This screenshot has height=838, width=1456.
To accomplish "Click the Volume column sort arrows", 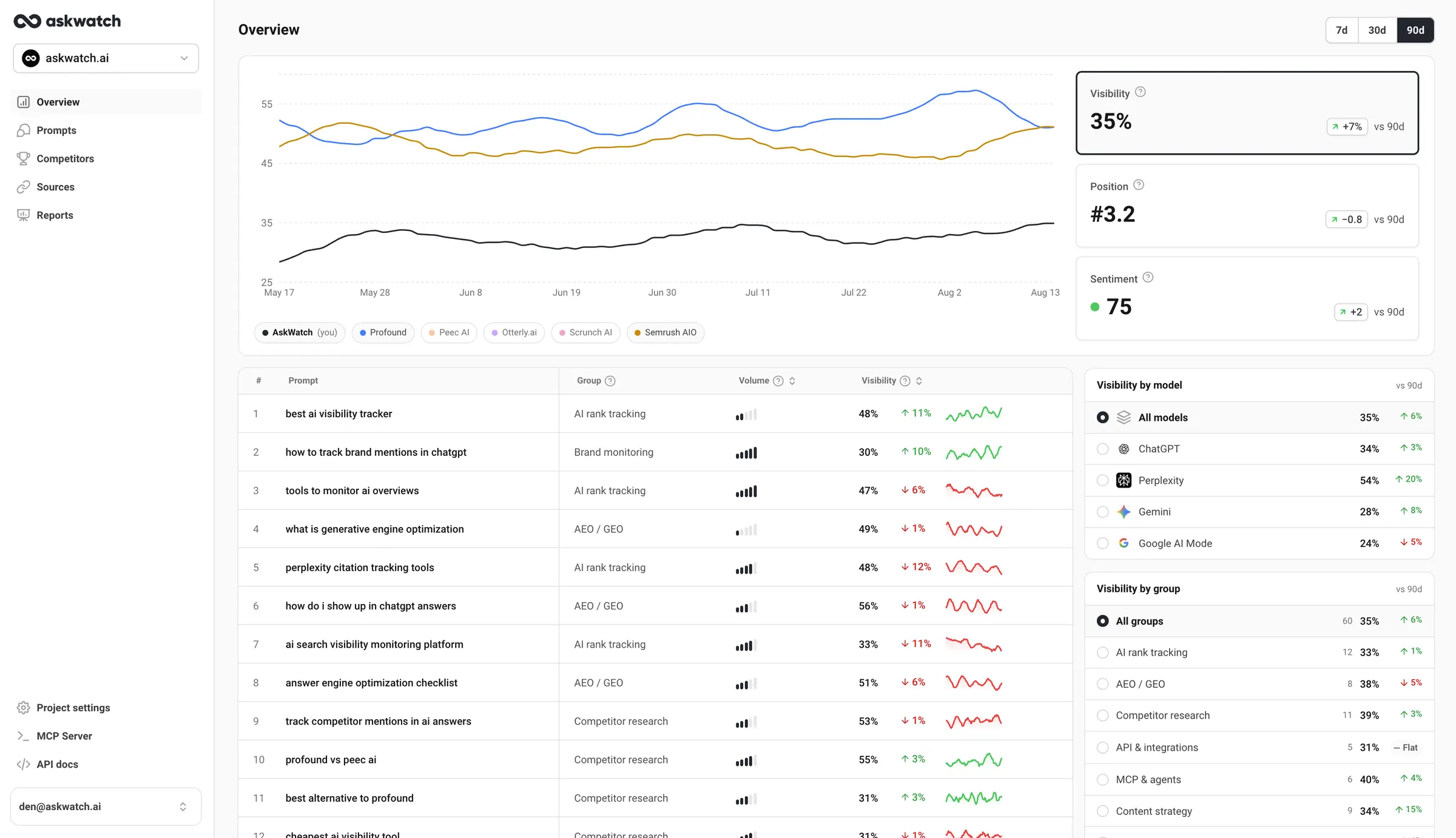I will (792, 381).
